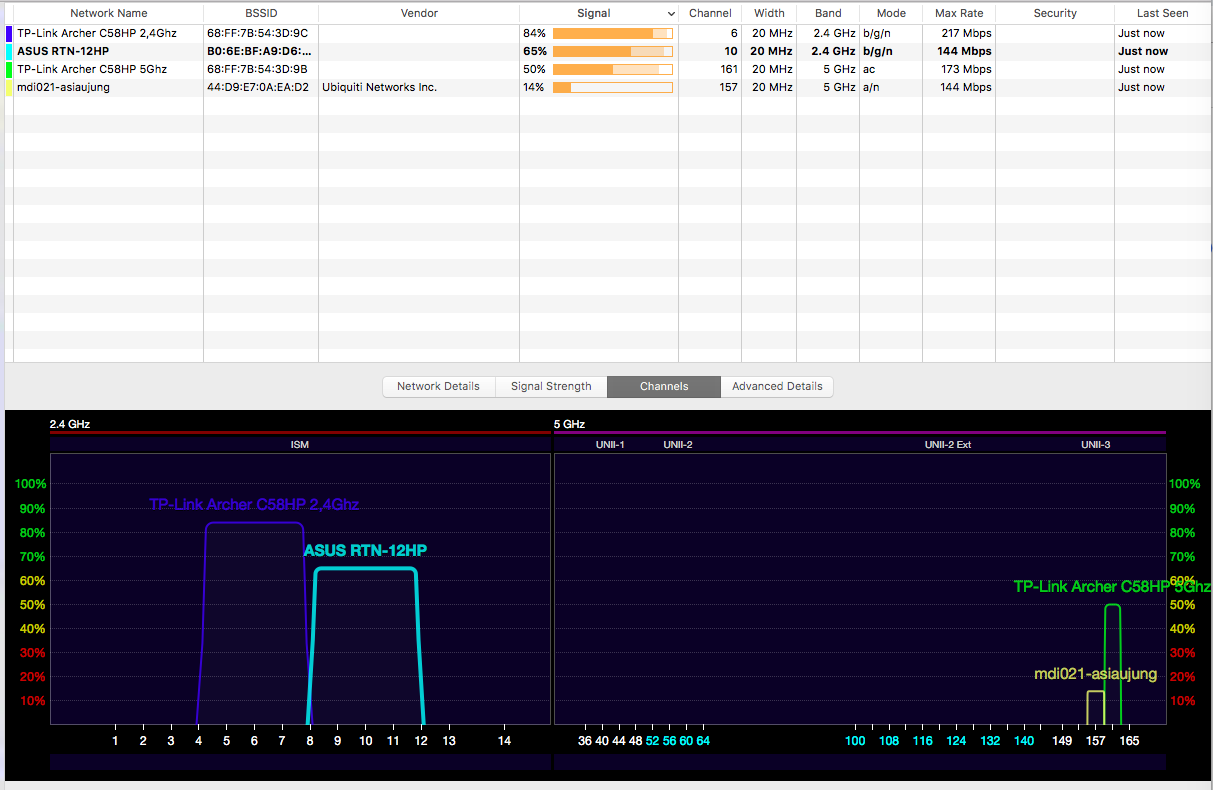1213x790 pixels.
Task: Click the Max Rate column header
Action: 958,13
